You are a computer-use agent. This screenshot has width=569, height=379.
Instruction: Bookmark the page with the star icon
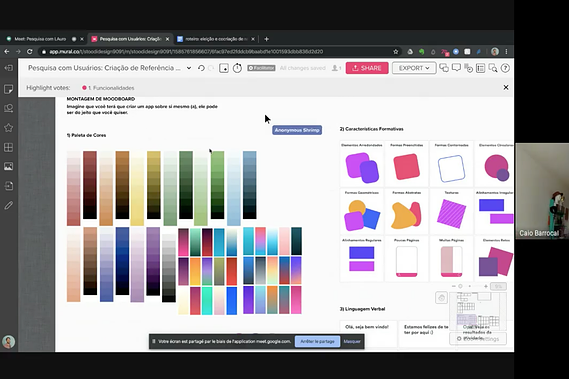pos(396,52)
